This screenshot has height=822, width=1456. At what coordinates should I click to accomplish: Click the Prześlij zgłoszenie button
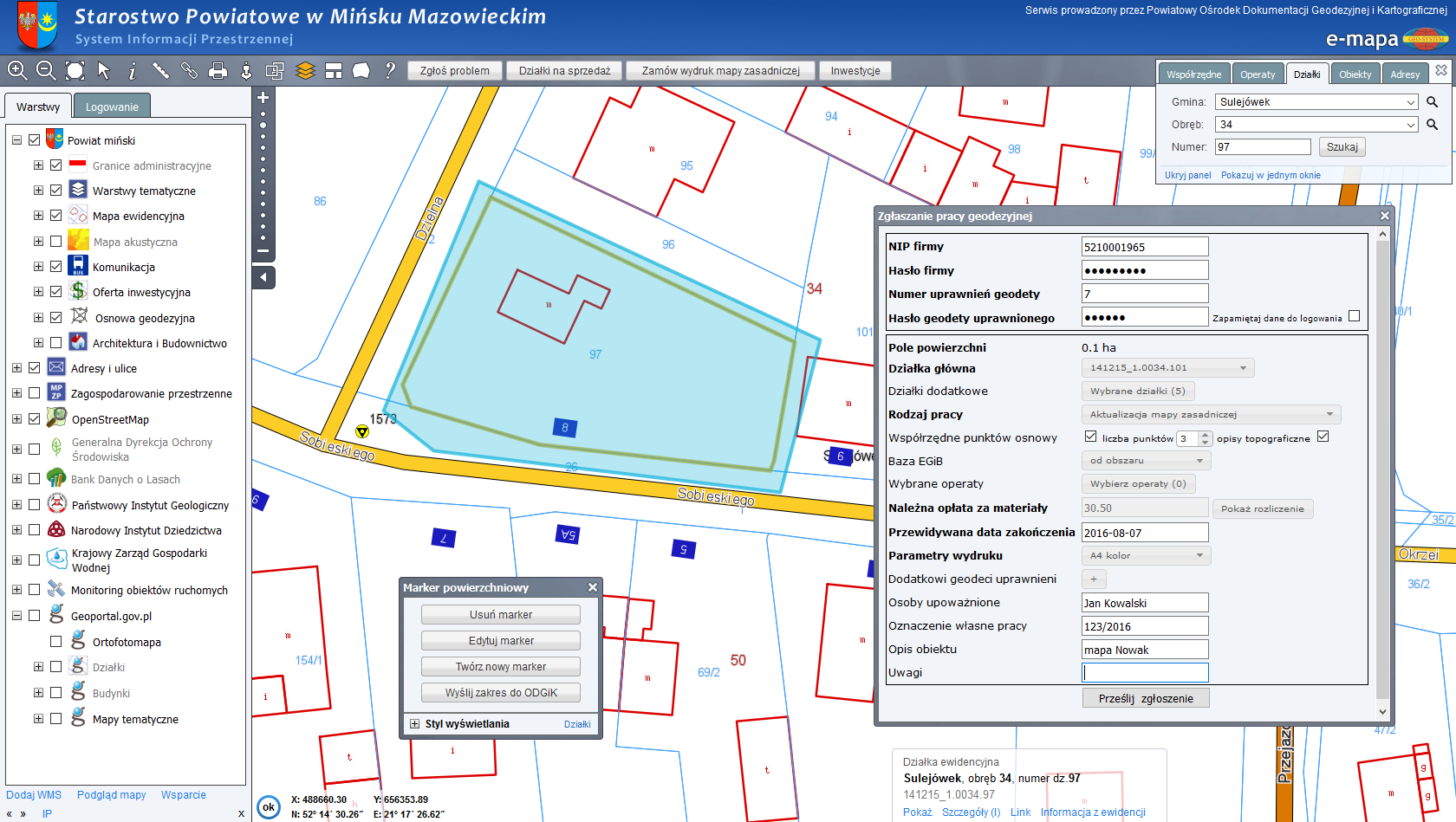1146,698
